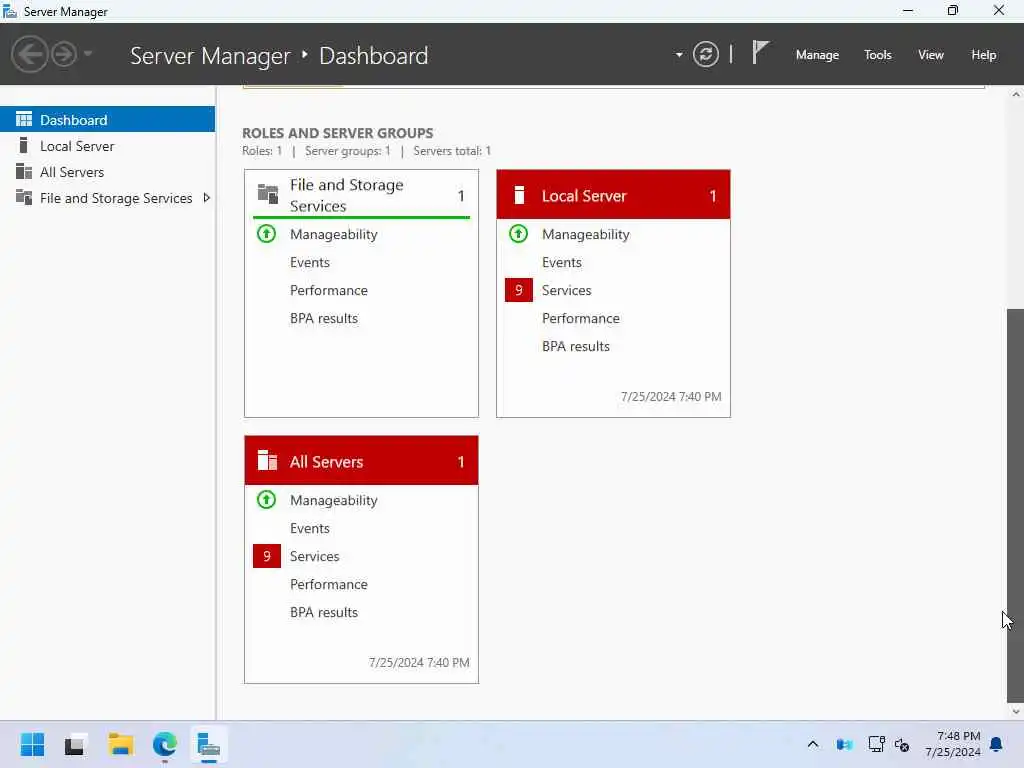The image size is (1024, 768).
Task: Show hidden system tray icons
Action: pyautogui.click(x=812, y=744)
